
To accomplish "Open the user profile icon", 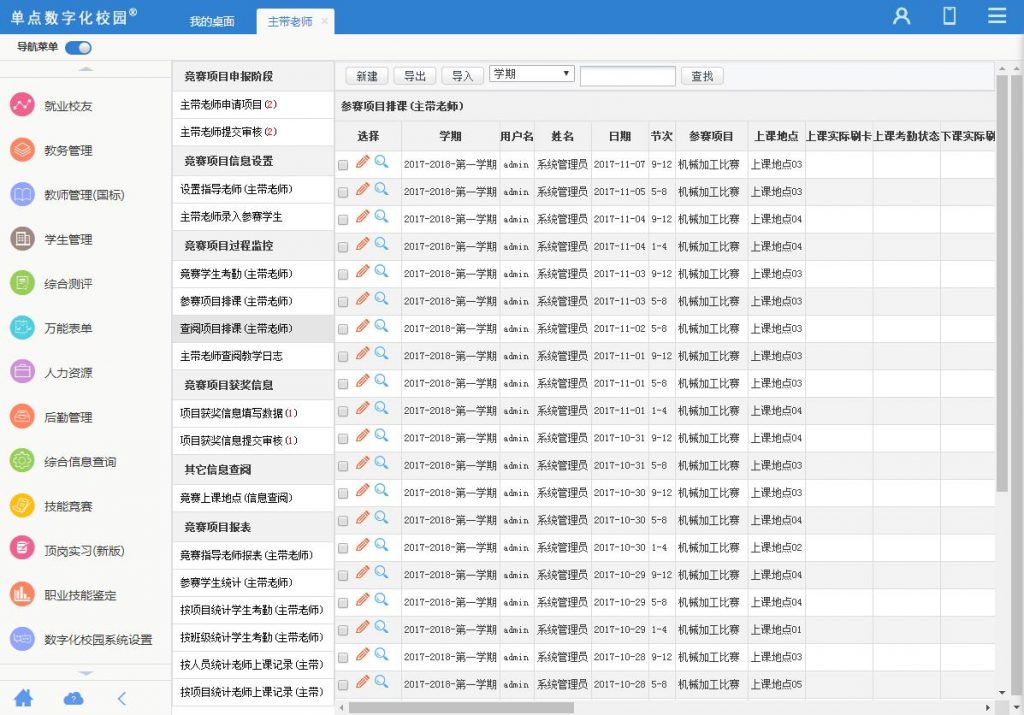I will (901, 16).
